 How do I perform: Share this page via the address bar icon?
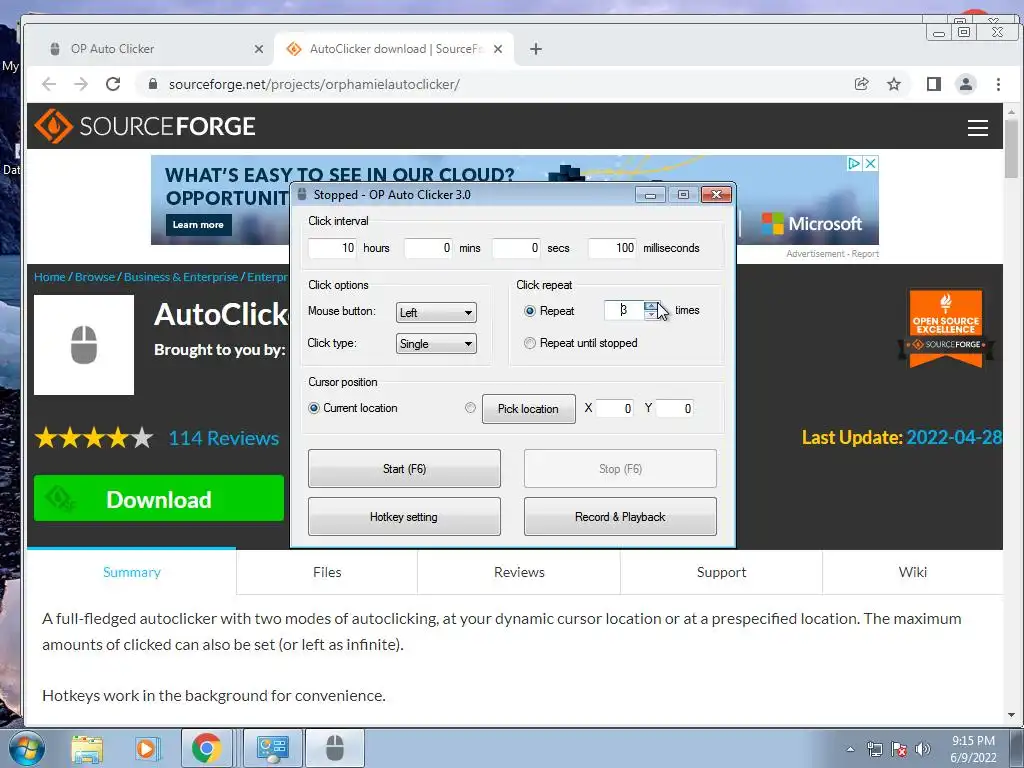(x=861, y=84)
